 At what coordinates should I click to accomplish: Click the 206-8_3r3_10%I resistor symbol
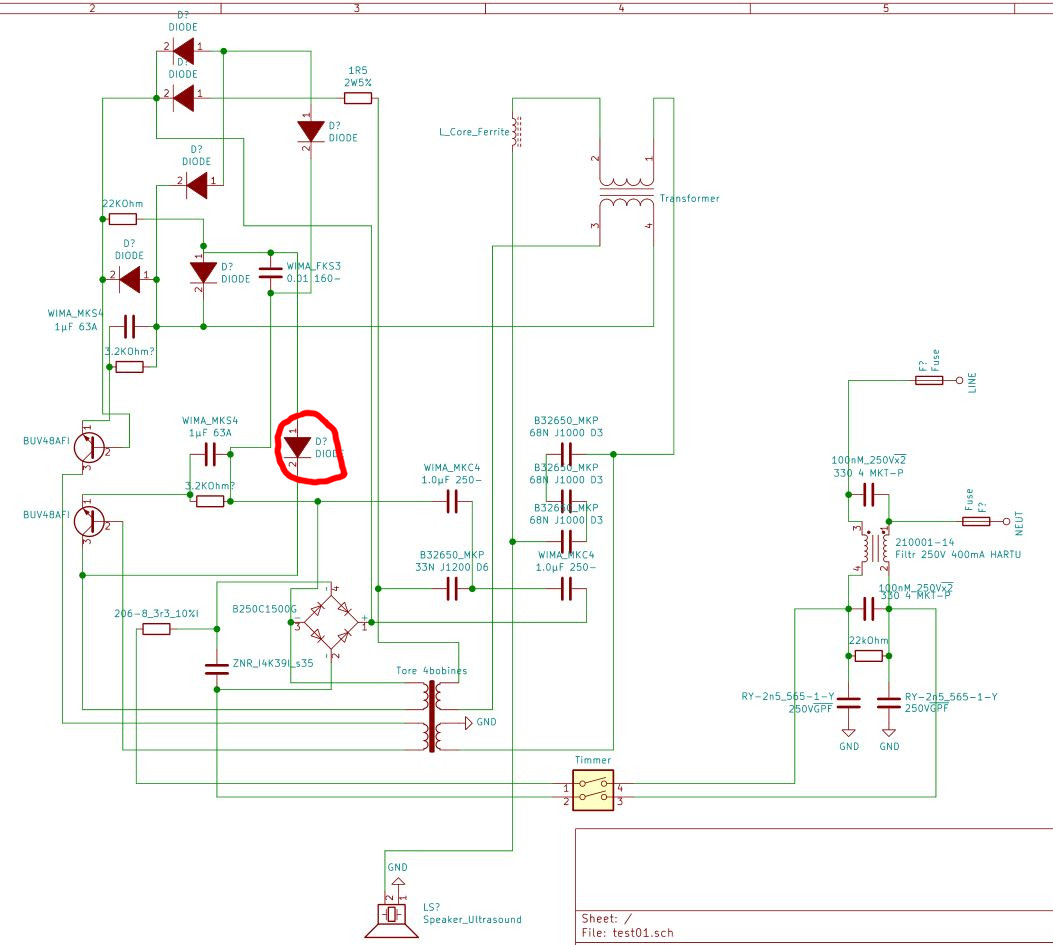156,629
